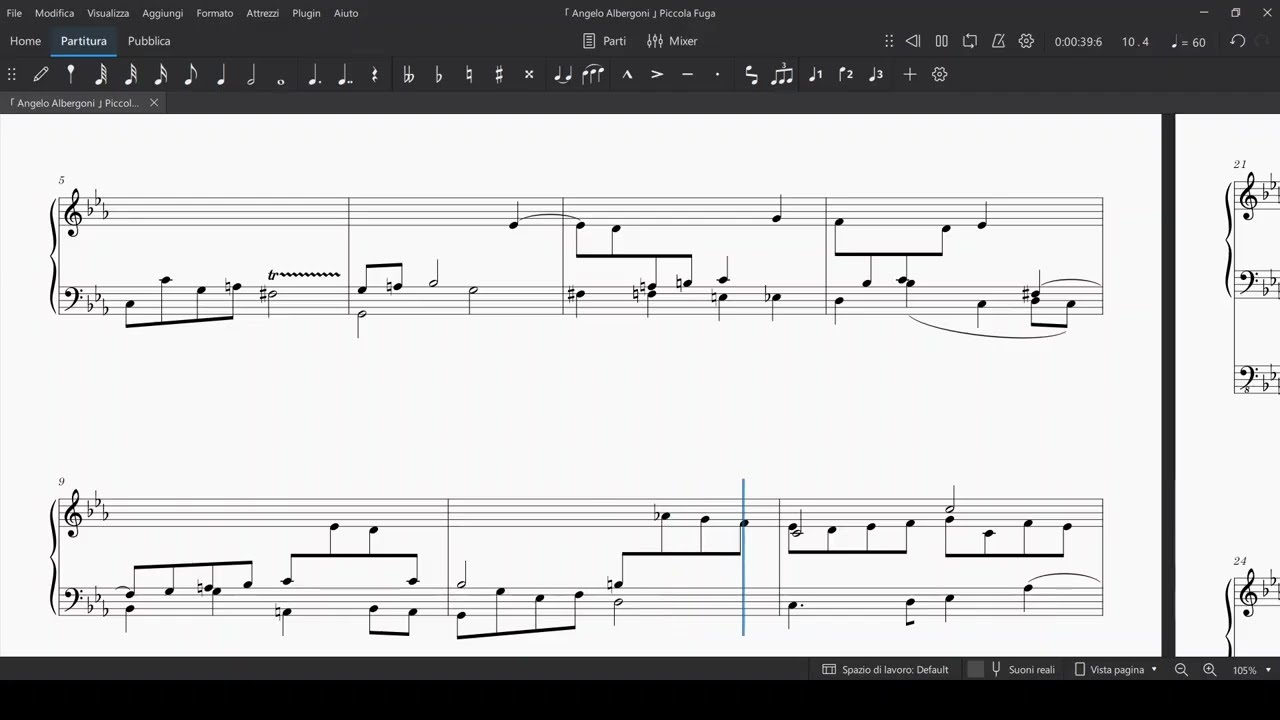1280x720 pixels.
Task: Toggle note input pencil tool
Action: [41, 74]
